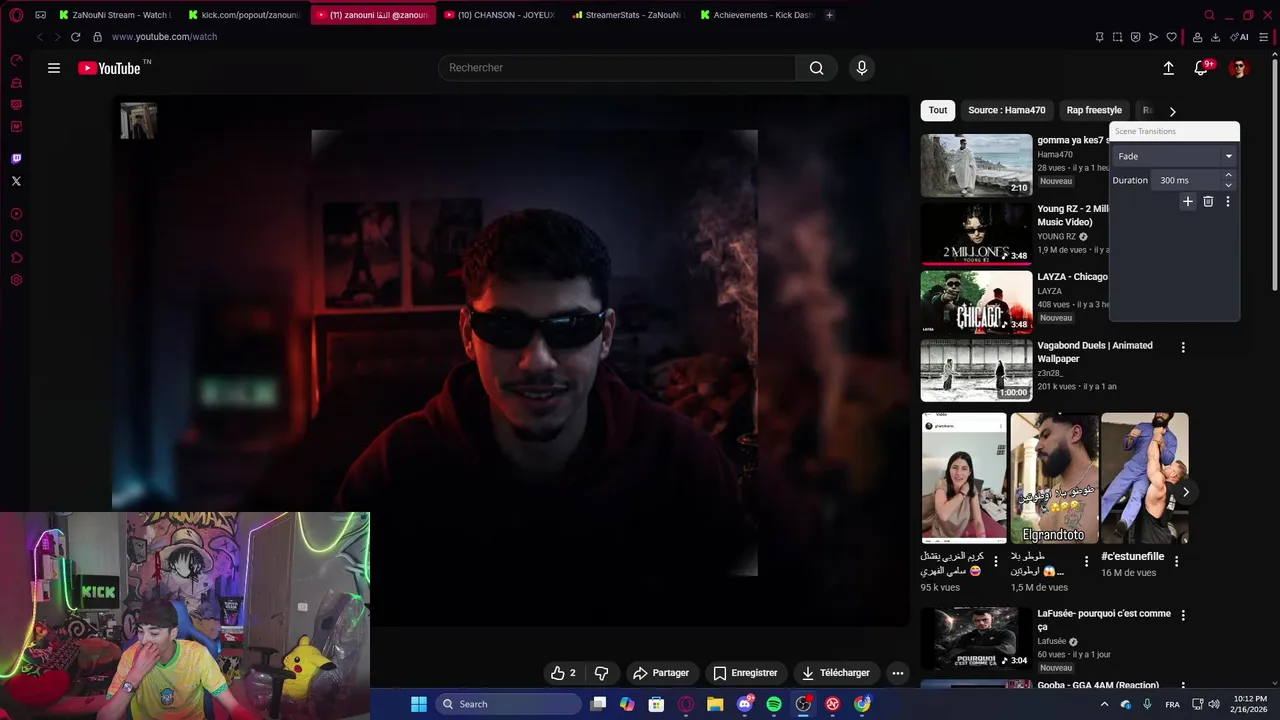Show next Shorts with right arrow

click(1186, 492)
